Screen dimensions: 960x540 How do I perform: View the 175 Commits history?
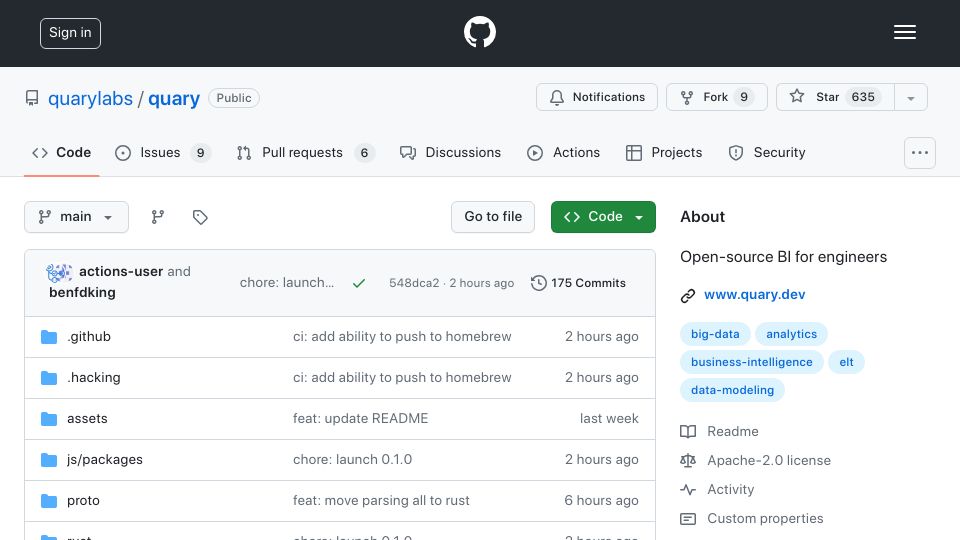pyautogui.click(x=578, y=283)
